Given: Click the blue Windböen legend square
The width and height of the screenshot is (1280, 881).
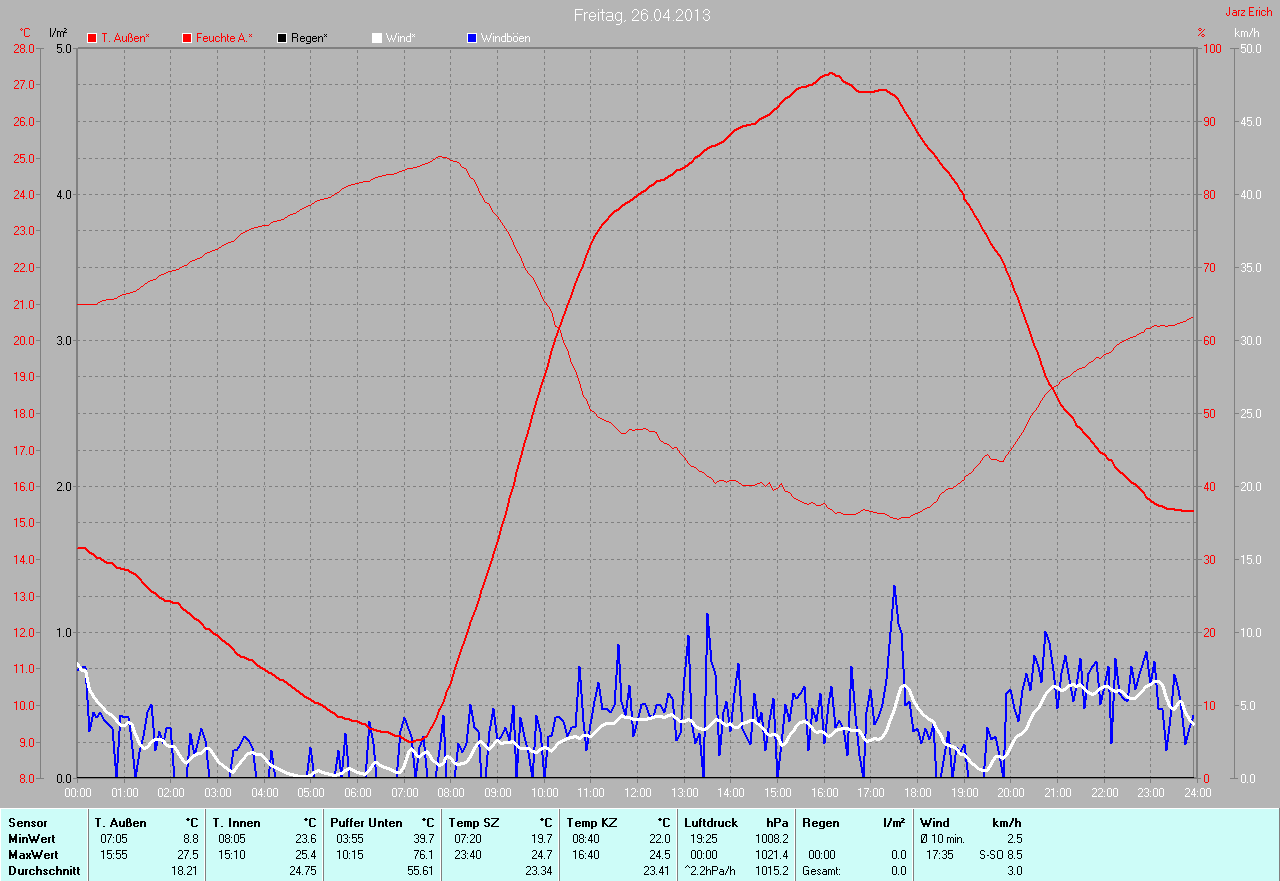Looking at the screenshot, I should tap(472, 38).
